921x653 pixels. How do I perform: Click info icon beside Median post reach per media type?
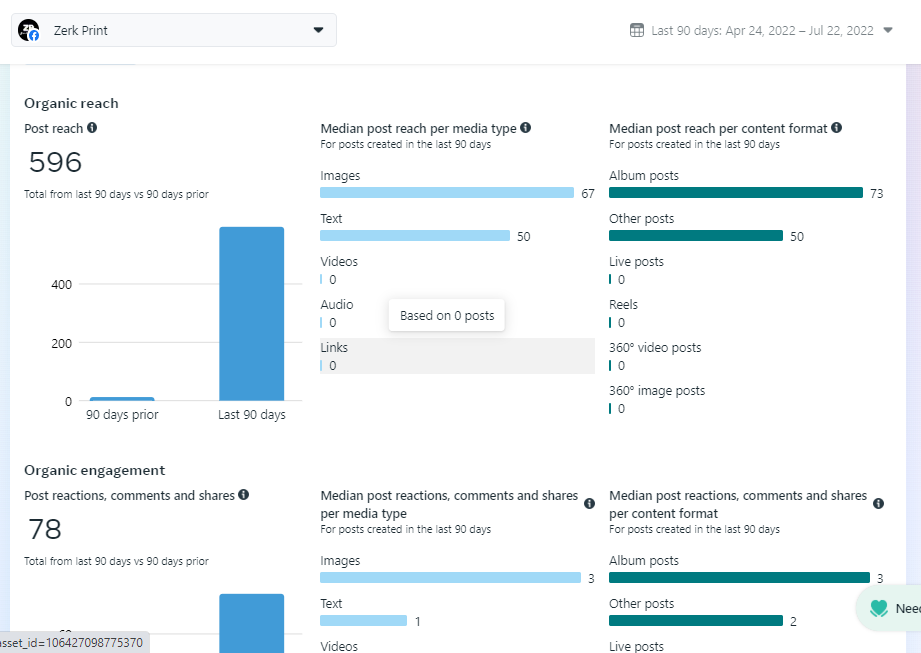coord(526,128)
